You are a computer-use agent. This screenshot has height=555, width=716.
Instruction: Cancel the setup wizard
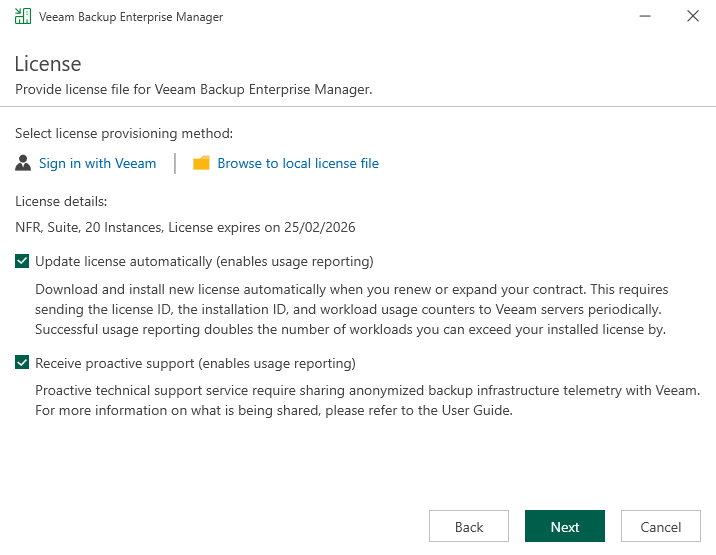coord(660,527)
